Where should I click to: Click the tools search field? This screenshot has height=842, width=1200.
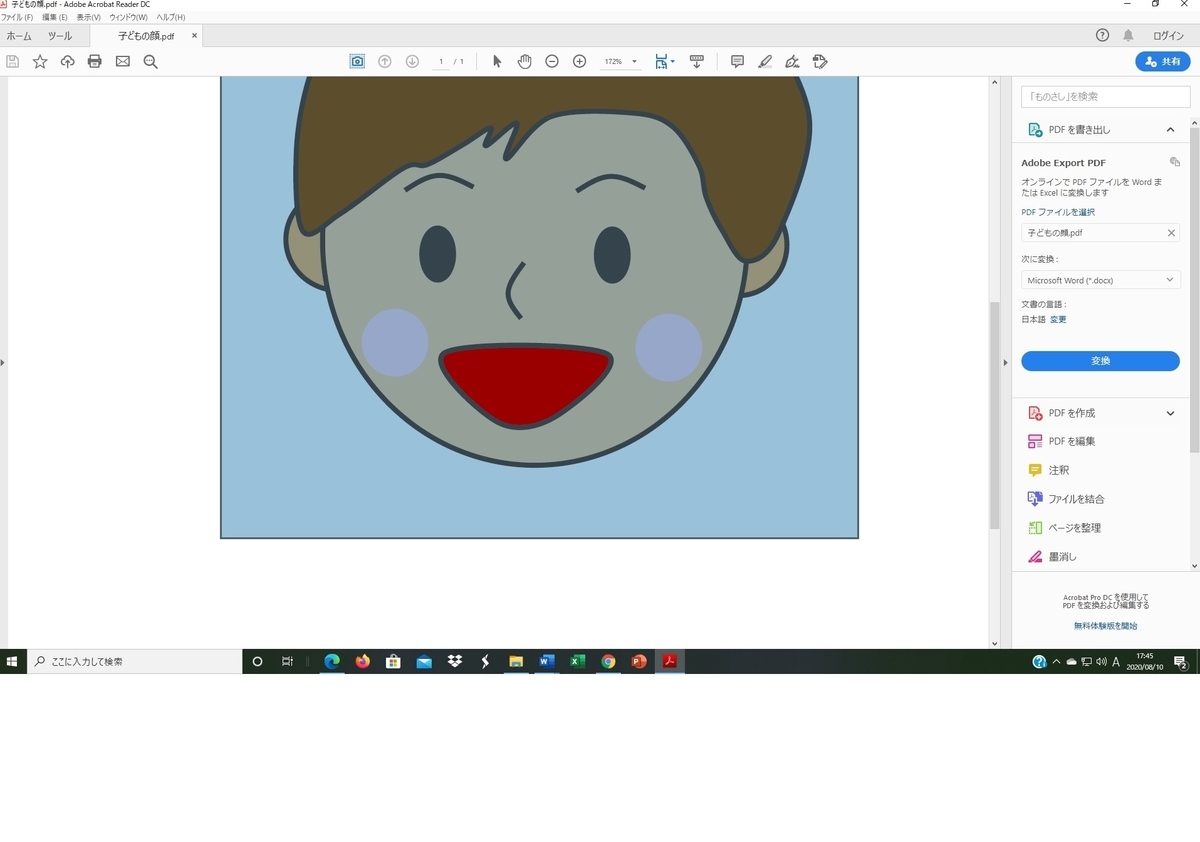click(1106, 96)
